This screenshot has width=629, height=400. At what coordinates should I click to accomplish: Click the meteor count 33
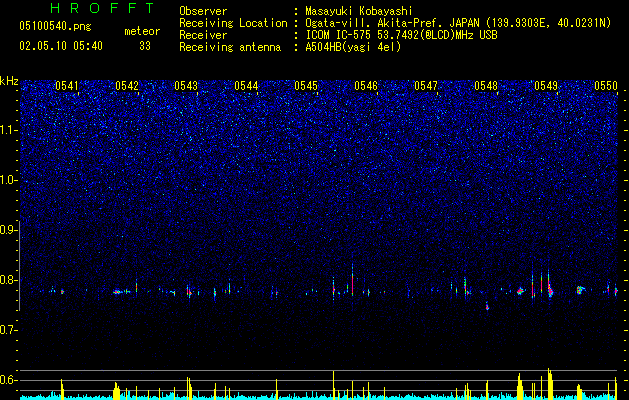coord(145,46)
